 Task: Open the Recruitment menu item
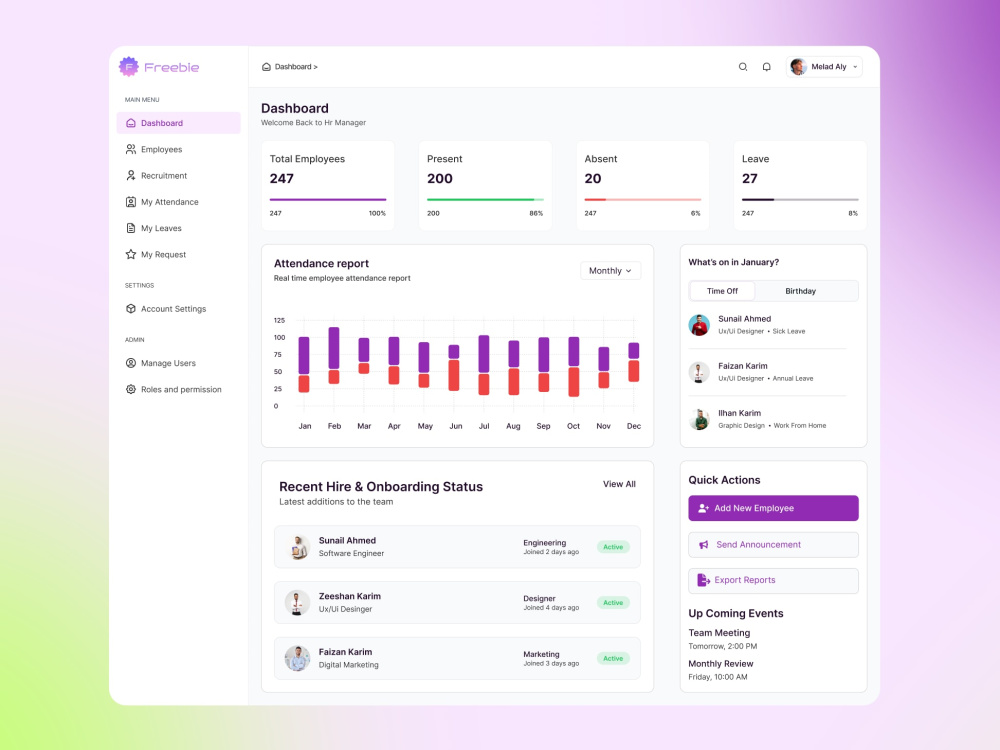[x=179, y=175]
